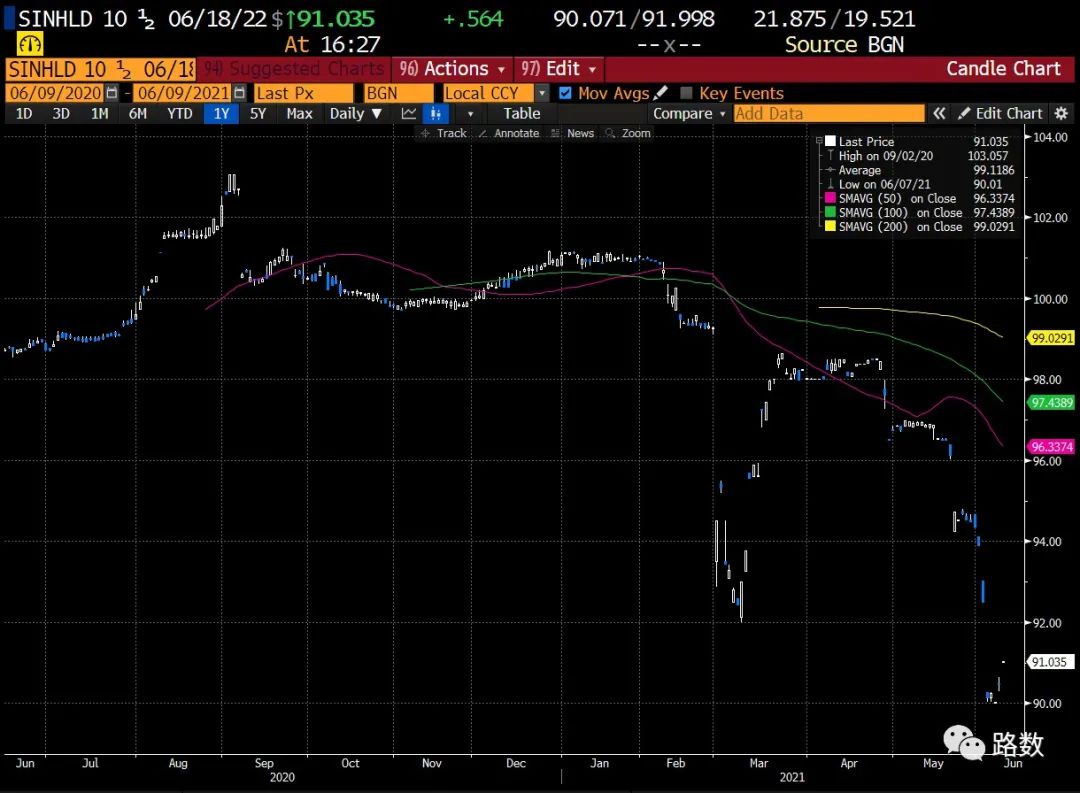The image size is (1080, 793).
Task: Open the Actions menu
Action: 451,69
